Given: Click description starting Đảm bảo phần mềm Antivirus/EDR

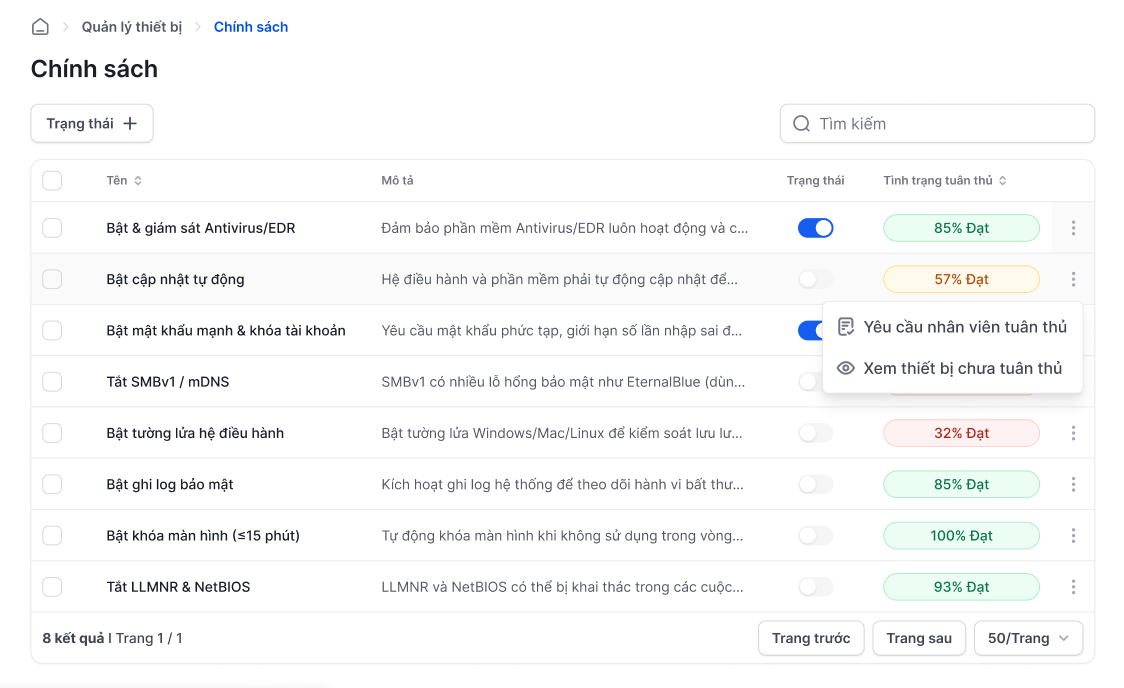Looking at the screenshot, I should click(x=564, y=228).
